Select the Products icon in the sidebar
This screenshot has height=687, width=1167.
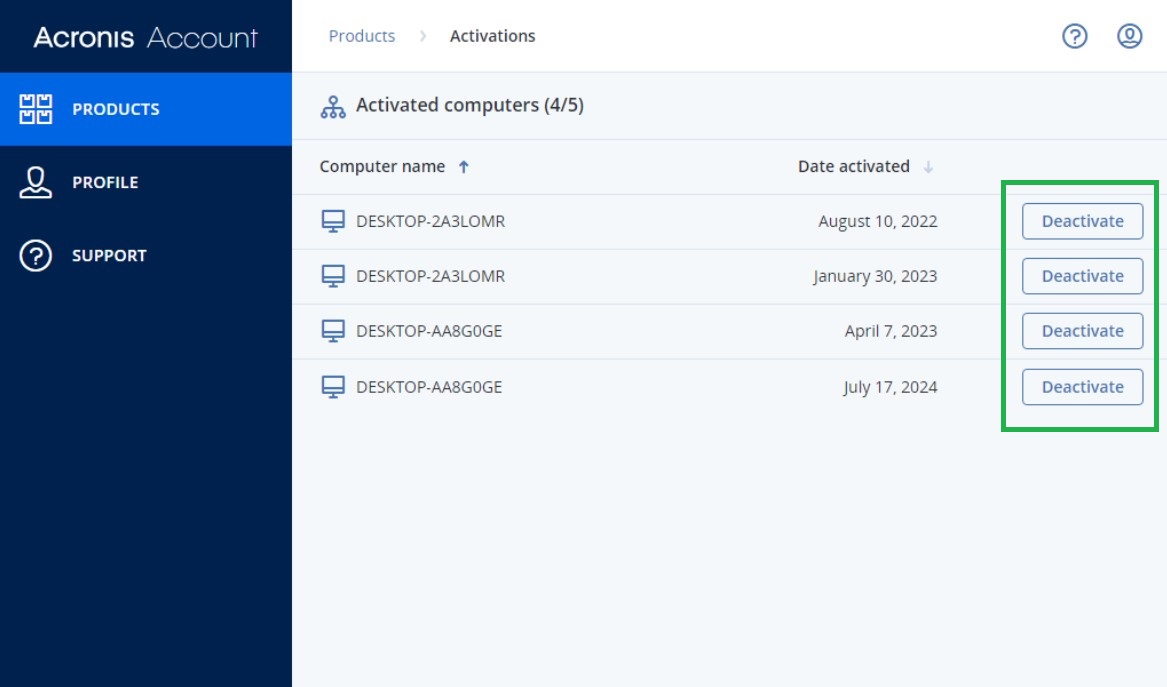(35, 108)
